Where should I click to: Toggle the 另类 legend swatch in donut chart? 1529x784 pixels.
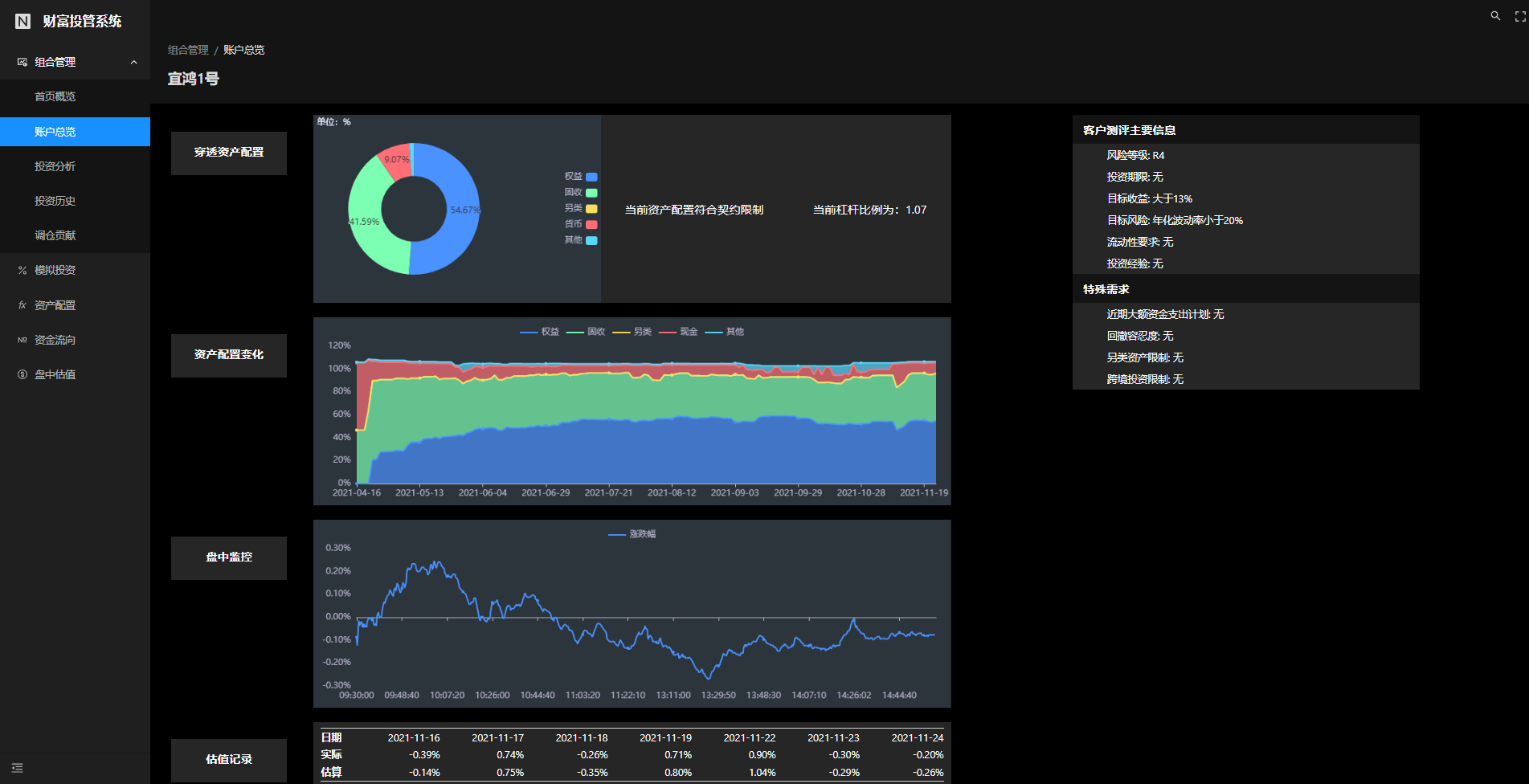(x=591, y=209)
